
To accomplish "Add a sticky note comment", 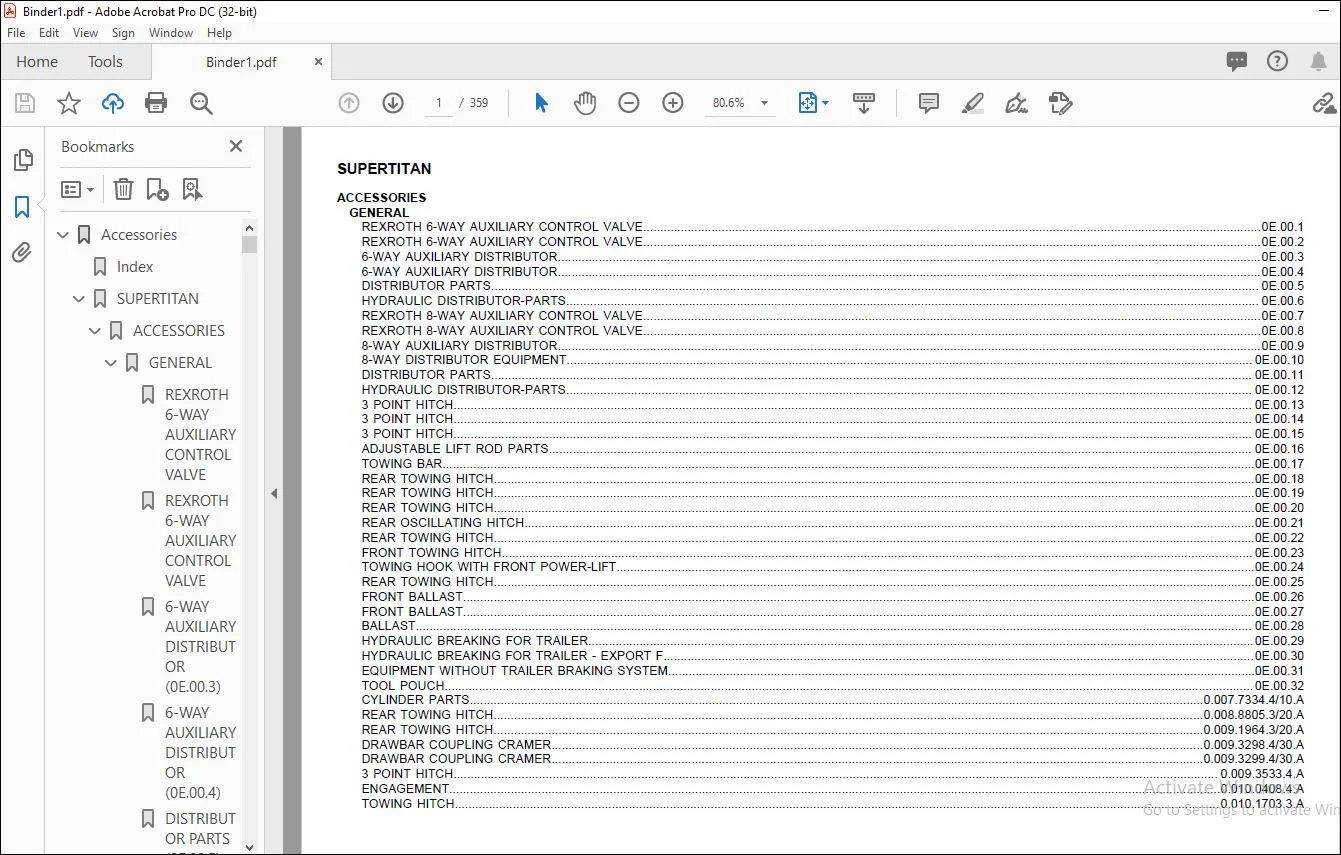I will (929, 103).
